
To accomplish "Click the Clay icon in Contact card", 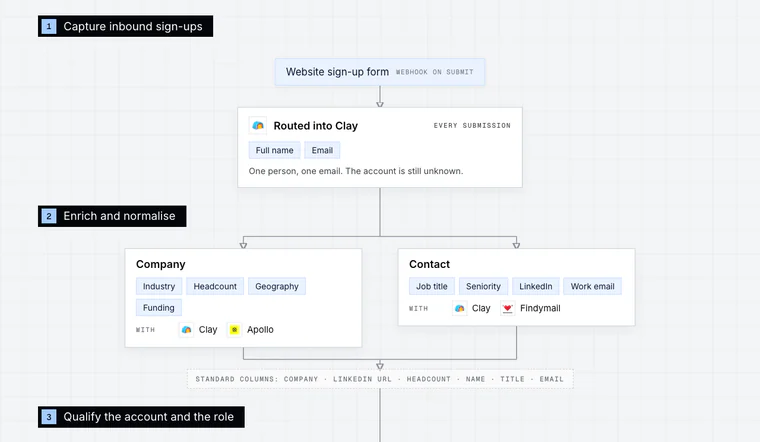I will click(459, 308).
